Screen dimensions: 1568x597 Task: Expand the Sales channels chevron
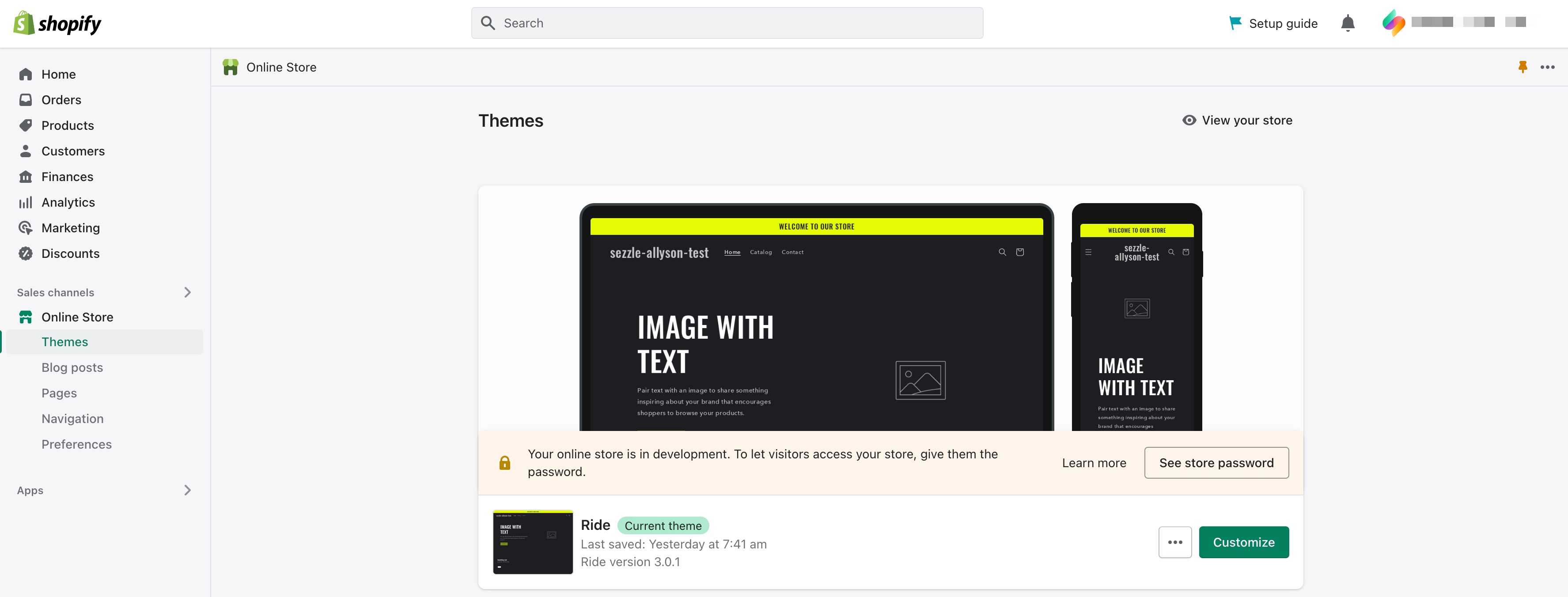tap(187, 293)
